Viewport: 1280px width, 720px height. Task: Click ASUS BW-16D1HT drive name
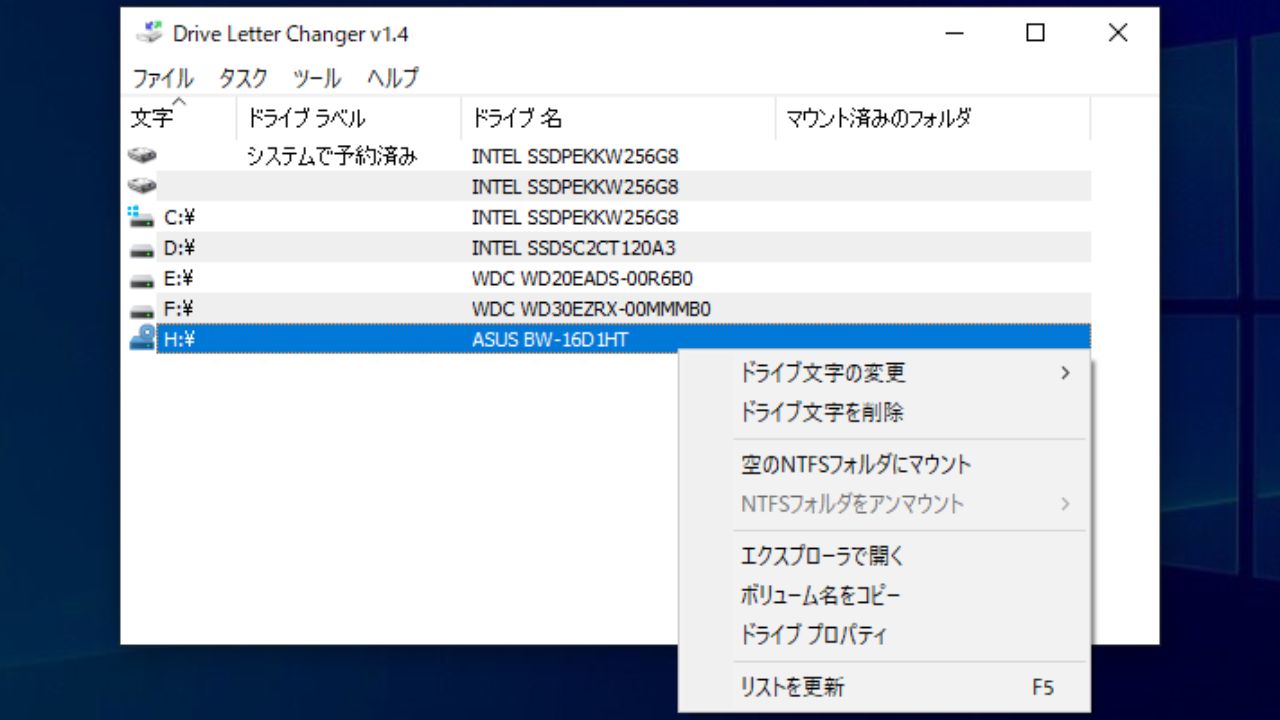point(550,340)
